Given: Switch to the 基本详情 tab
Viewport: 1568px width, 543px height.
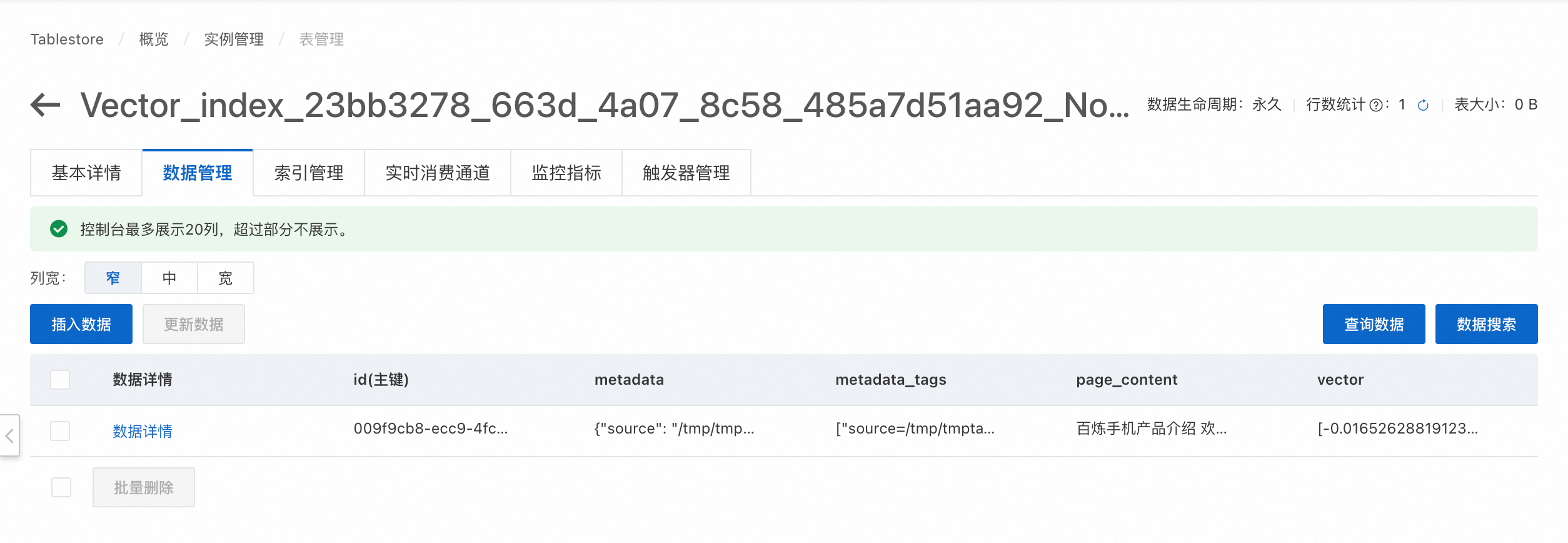Looking at the screenshot, I should (86, 173).
